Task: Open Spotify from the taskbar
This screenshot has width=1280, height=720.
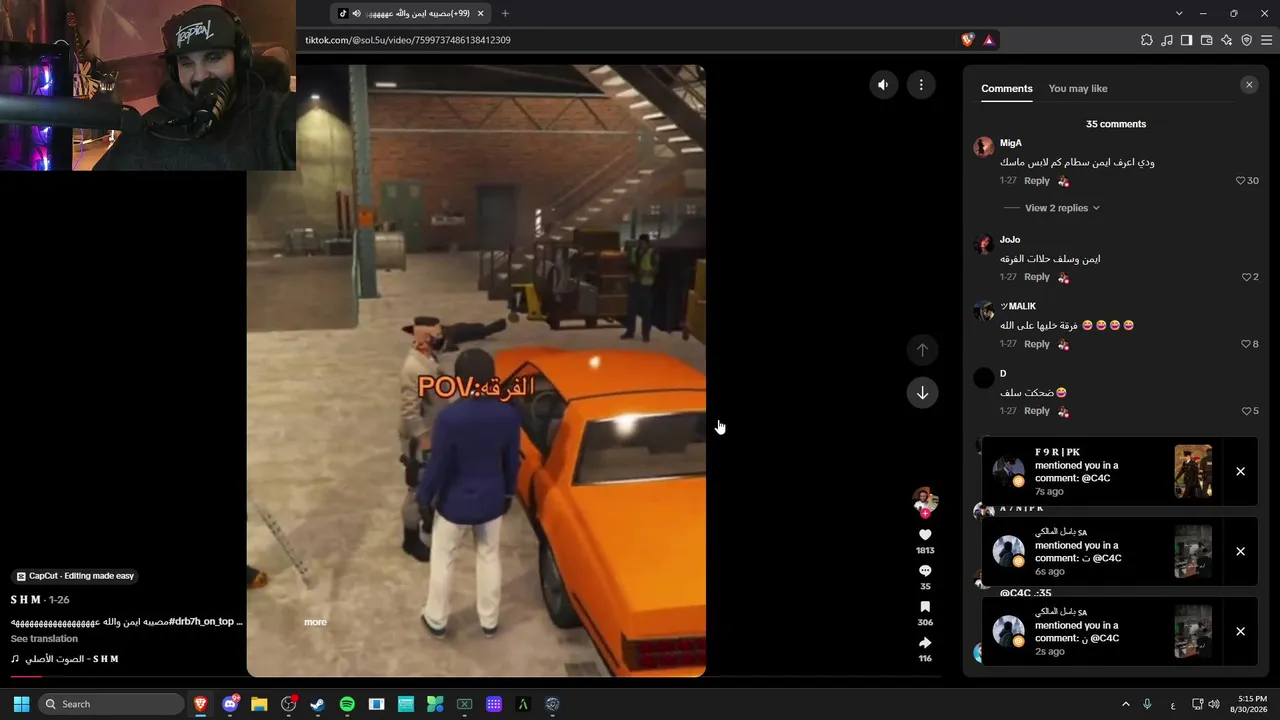Action: [x=347, y=704]
